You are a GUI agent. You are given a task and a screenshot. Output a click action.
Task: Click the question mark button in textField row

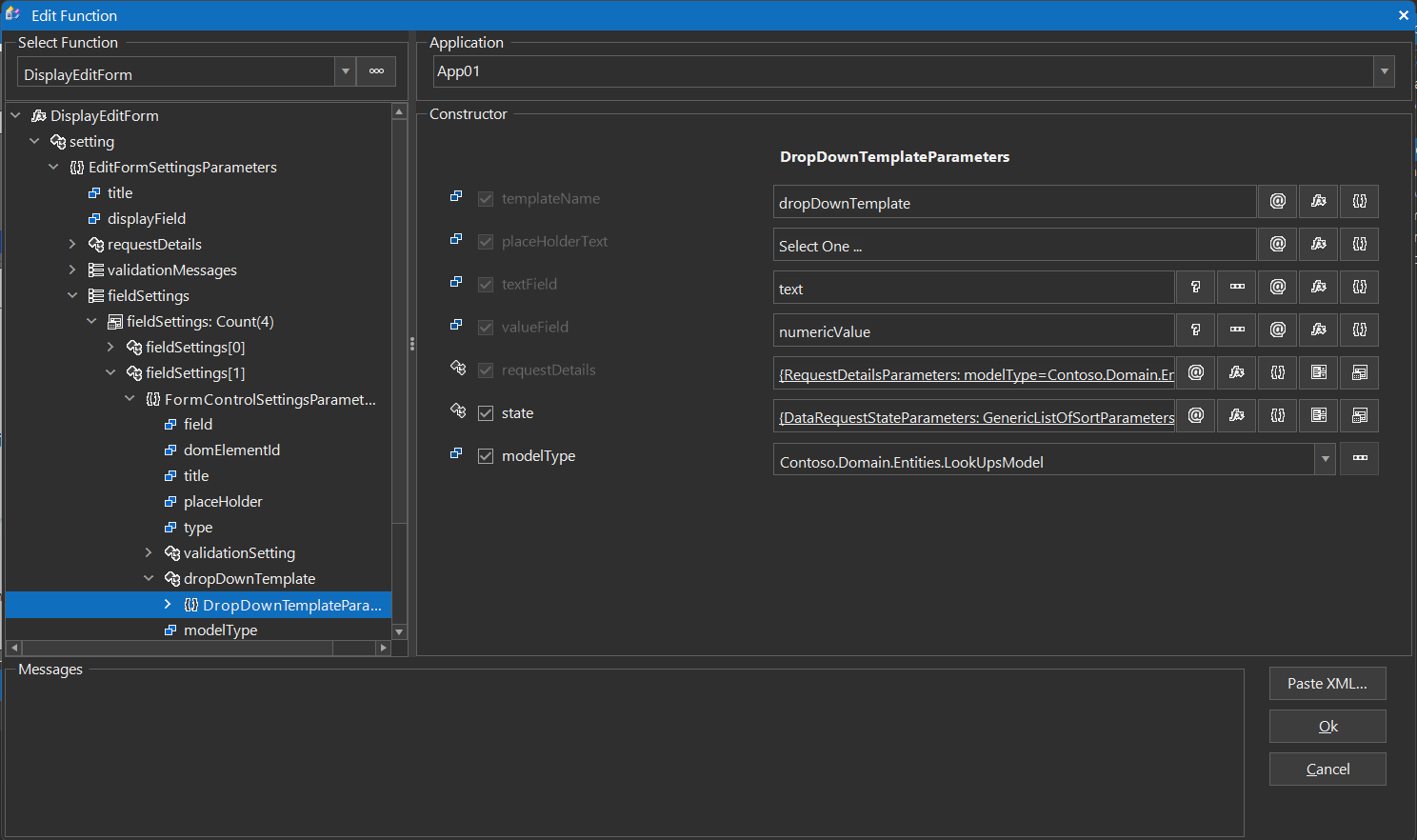(1195, 288)
